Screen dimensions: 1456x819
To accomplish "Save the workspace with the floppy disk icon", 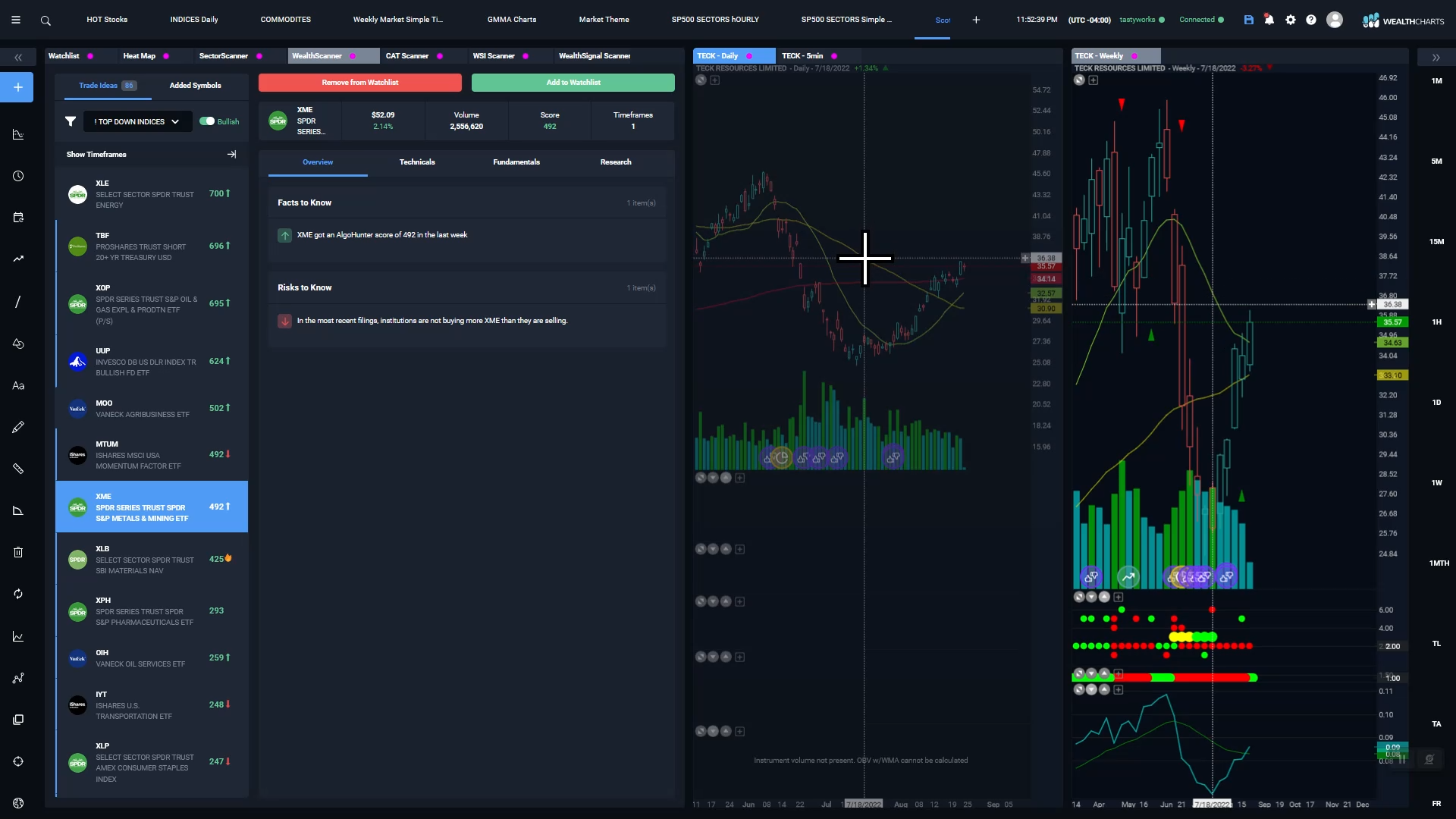I will tap(1249, 20).
